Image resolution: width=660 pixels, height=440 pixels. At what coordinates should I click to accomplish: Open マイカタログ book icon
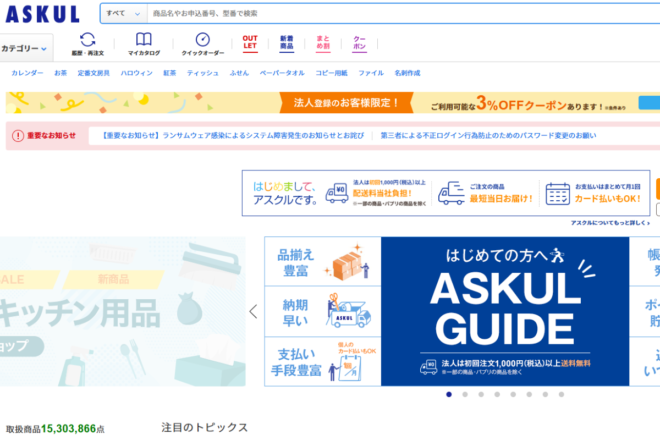point(144,44)
